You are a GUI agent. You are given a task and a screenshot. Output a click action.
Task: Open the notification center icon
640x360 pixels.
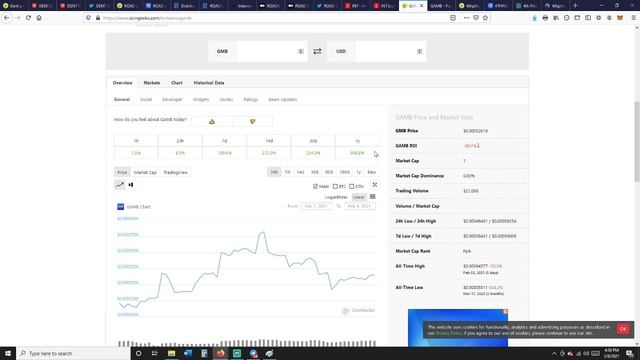630,353
